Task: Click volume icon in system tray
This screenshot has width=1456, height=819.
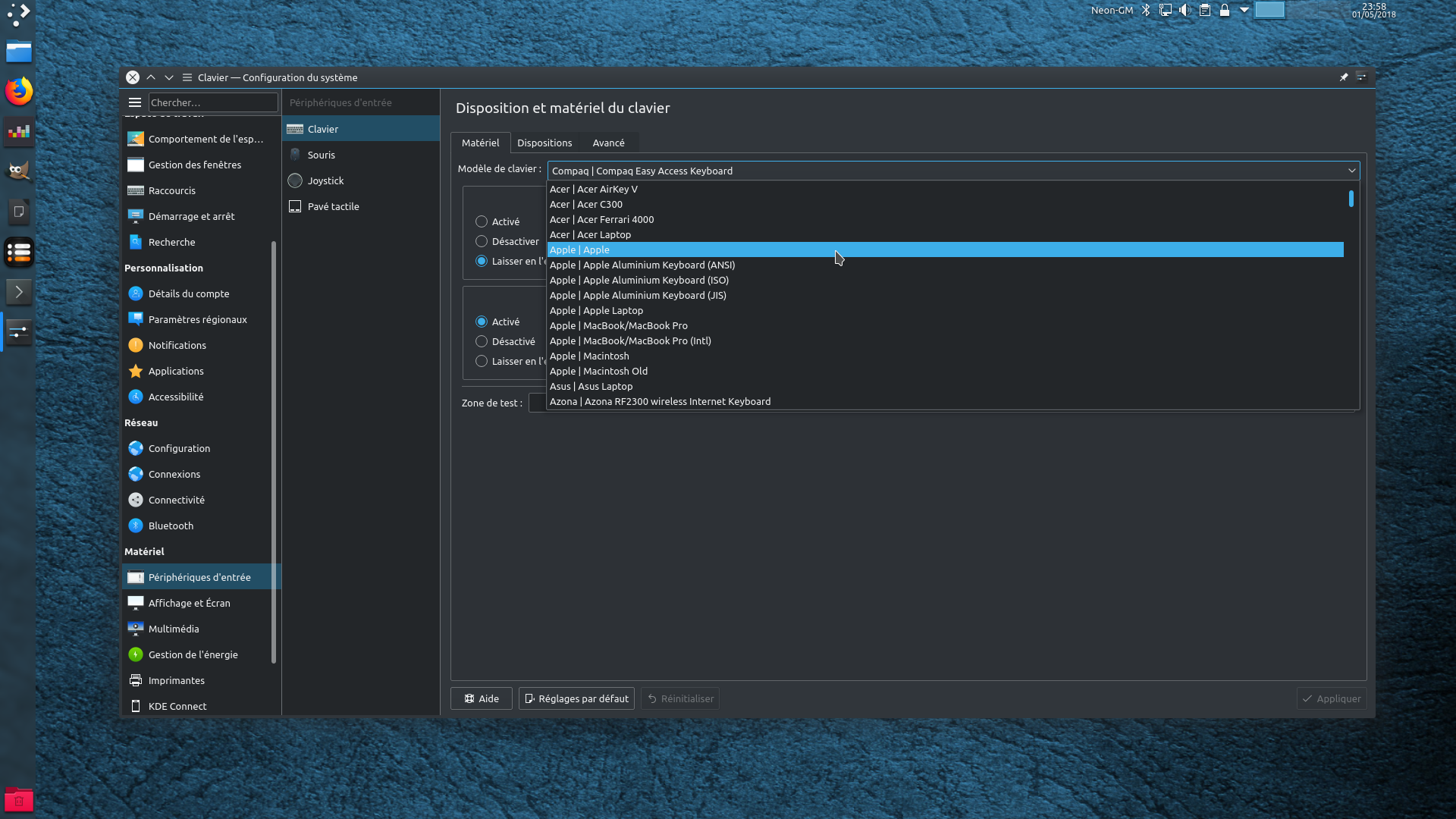Action: pyautogui.click(x=1185, y=11)
